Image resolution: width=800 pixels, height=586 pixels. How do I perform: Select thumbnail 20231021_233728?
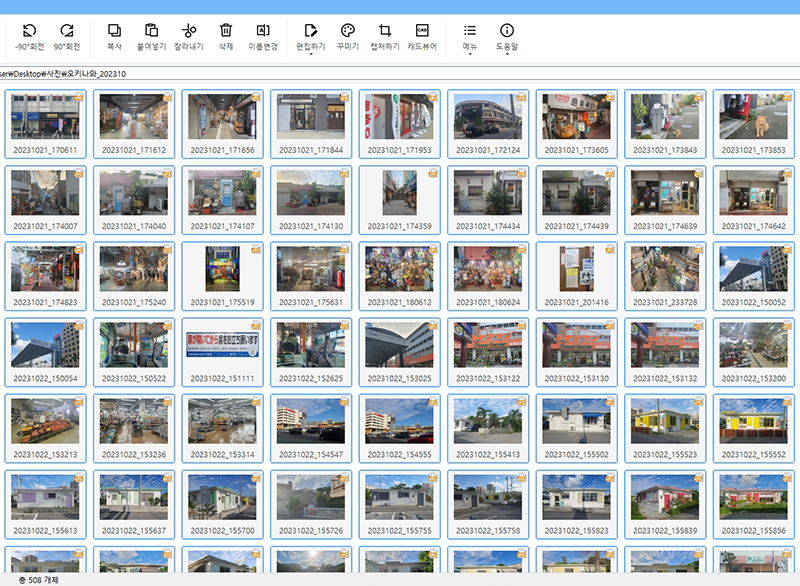click(665, 276)
